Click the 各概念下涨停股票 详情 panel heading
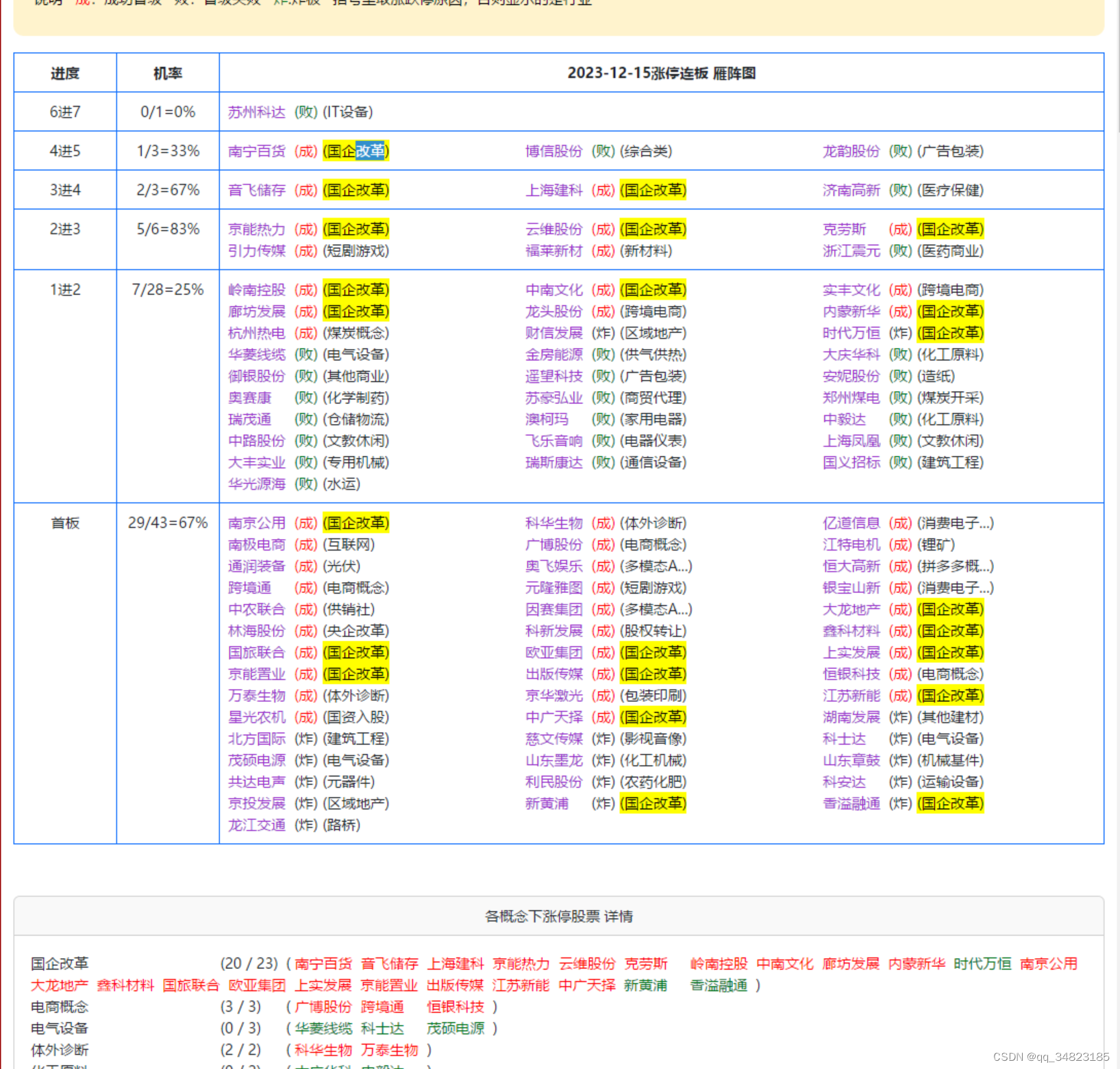 559,916
